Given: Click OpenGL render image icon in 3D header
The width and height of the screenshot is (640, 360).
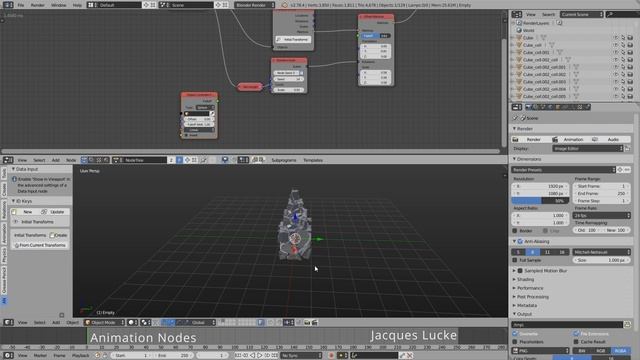Looking at the screenshot, I should (x=307, y=322).
